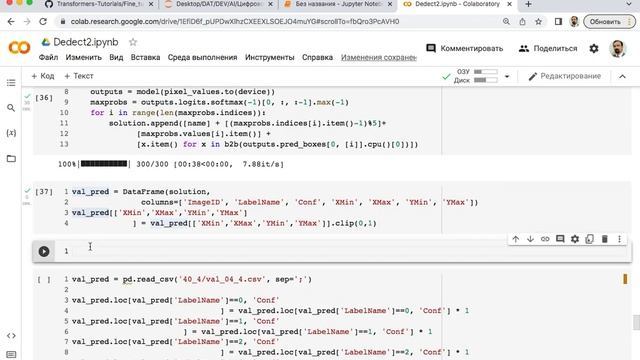Viewport: 640px width, 360px height.
Task: Open a new browser tab
Action: 528,4
